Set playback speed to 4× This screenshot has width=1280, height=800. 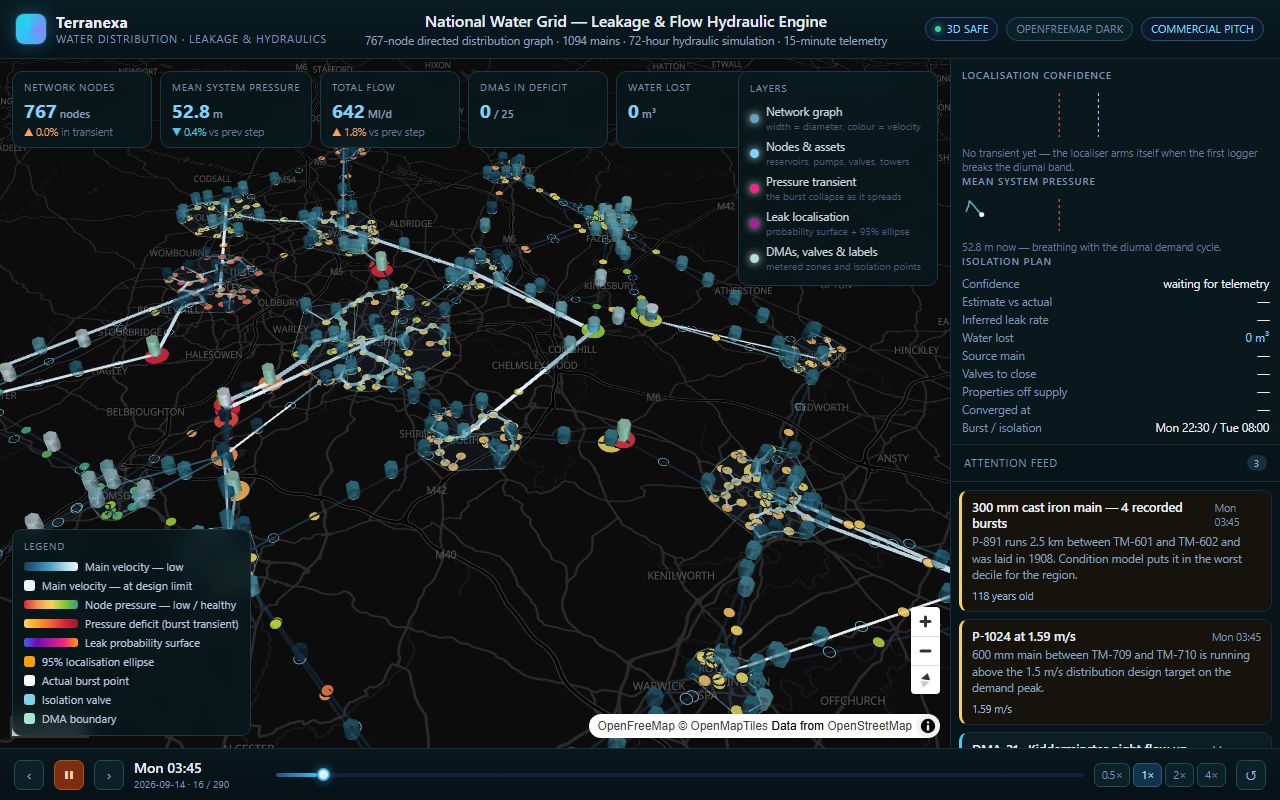1211,775
